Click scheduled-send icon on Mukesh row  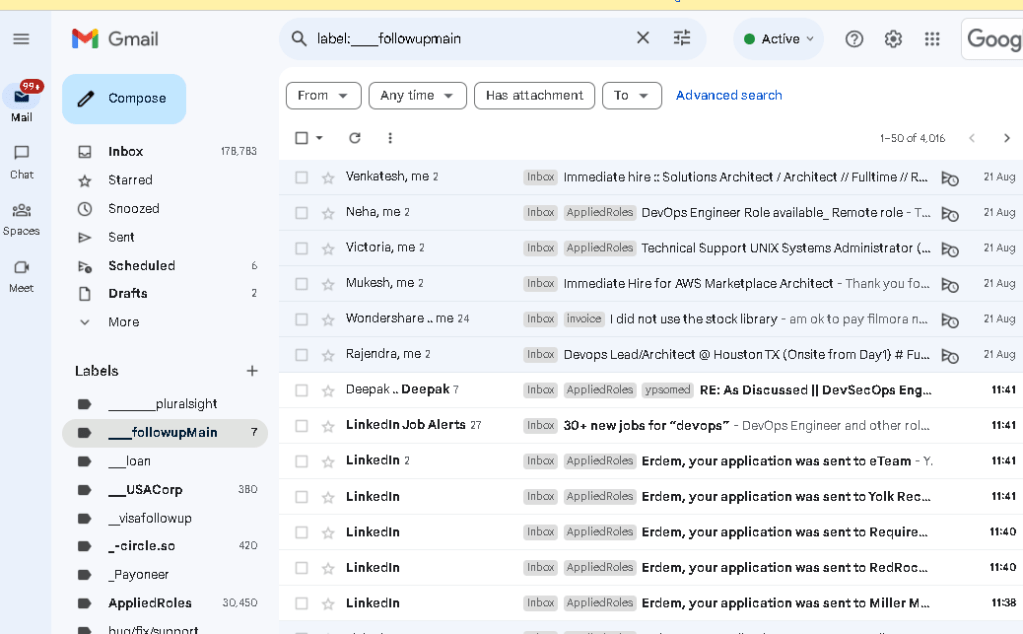click(950, 284)
